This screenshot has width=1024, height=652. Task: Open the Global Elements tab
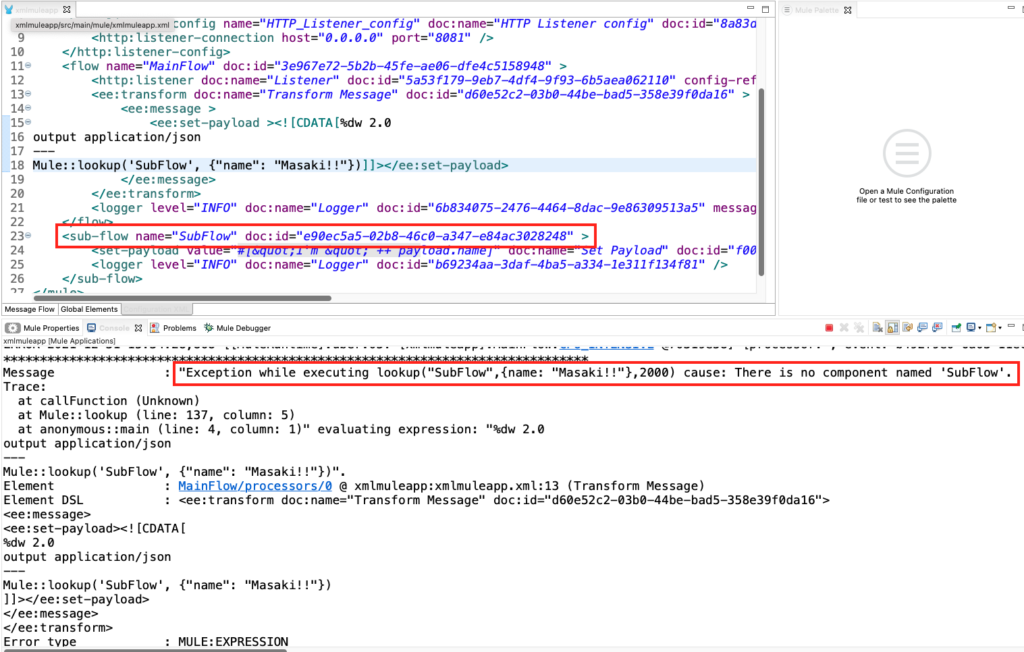coord(89,309)
